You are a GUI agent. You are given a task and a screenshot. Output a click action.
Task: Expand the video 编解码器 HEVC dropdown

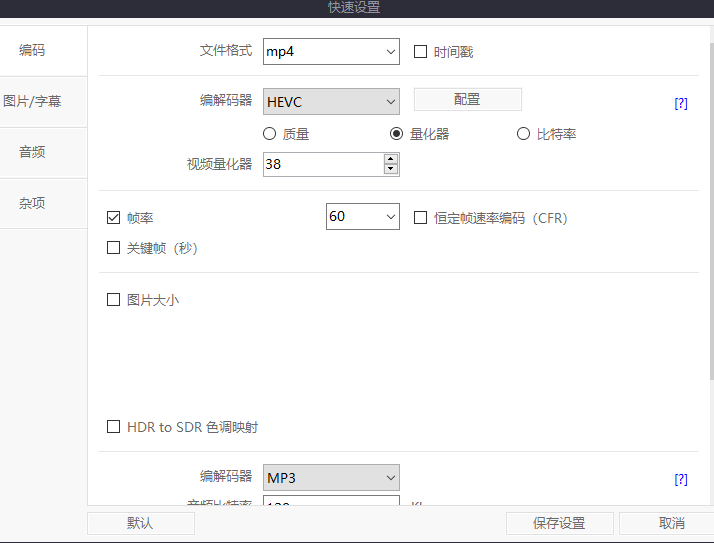(x=331, y=101)
